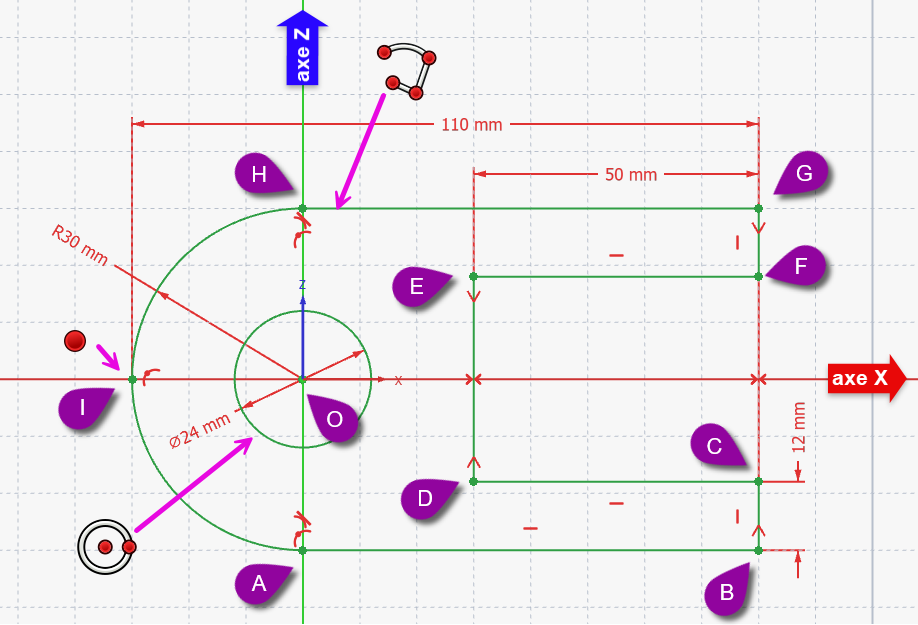Click the purple marker labeled G
Screen dimensions: 918x625
pyautogui.click(x=803, y=173)
